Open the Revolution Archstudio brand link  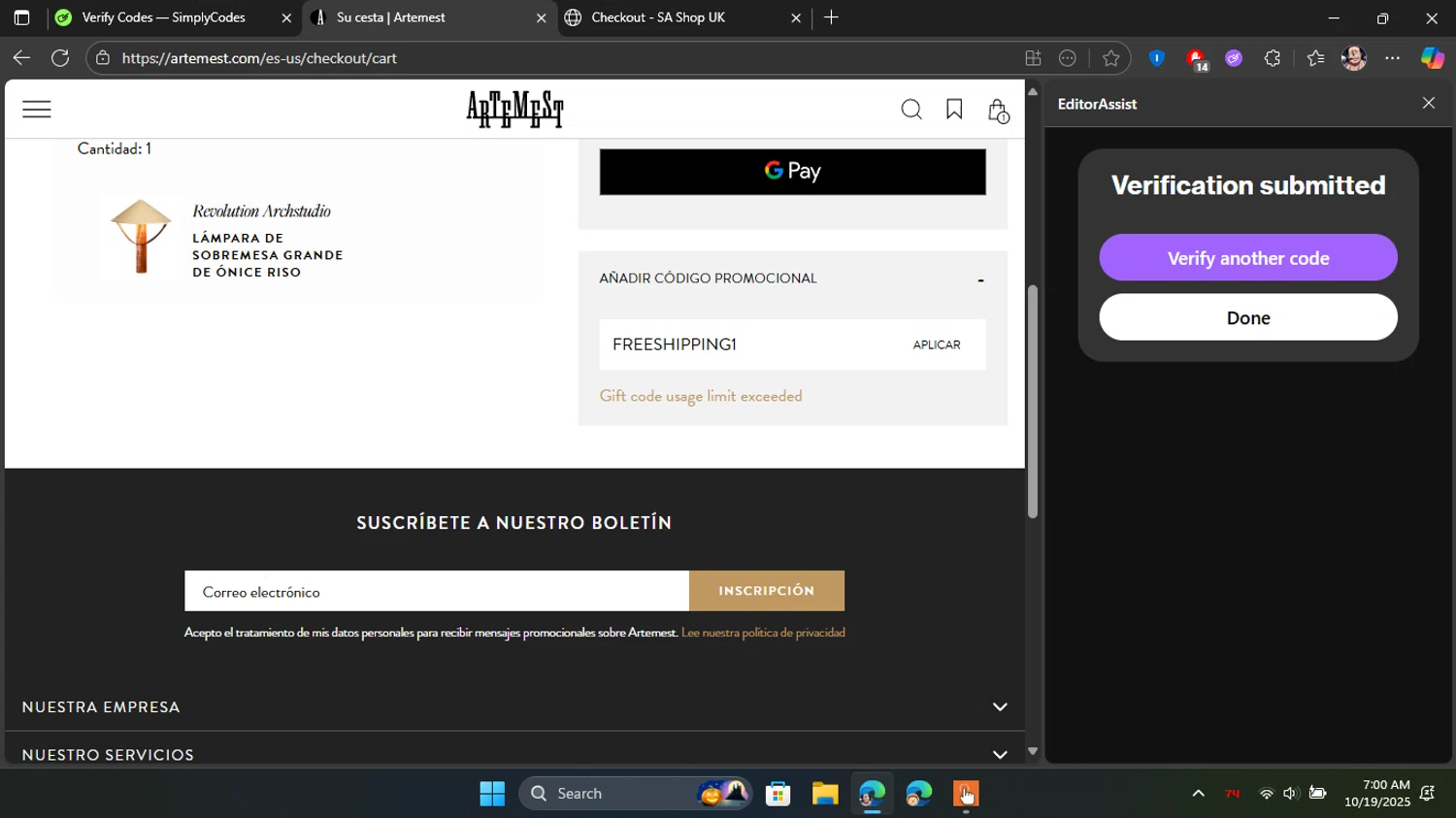click(261, 211)
